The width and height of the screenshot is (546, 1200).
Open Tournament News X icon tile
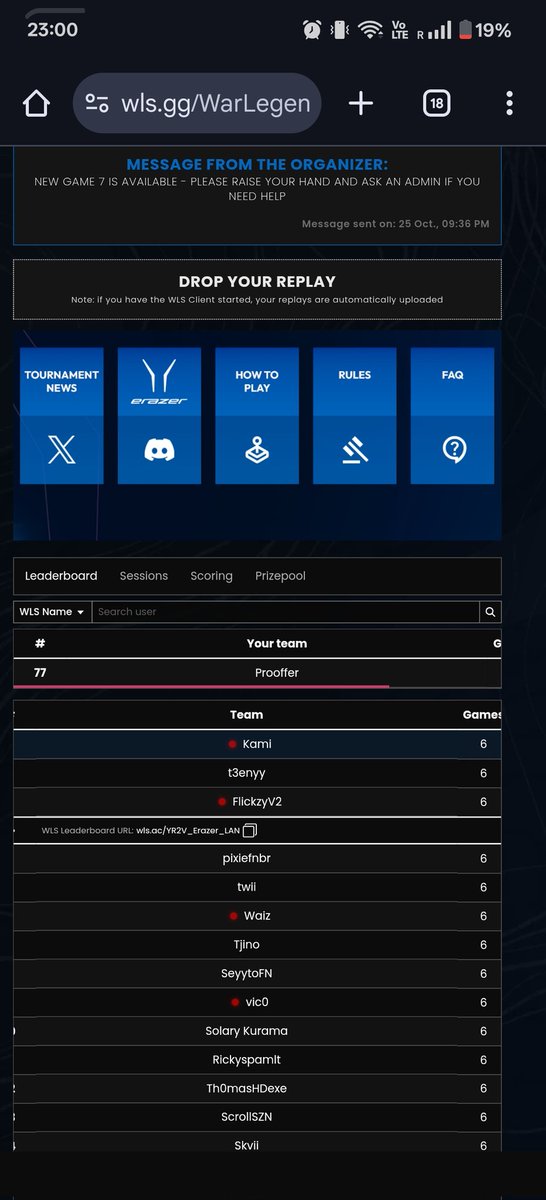(61, 416)
